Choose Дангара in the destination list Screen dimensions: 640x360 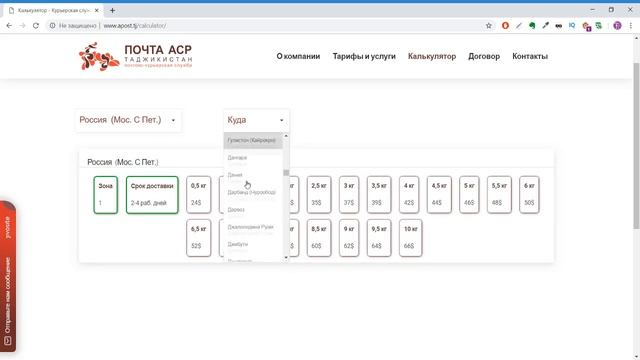[x=253, y=158]
